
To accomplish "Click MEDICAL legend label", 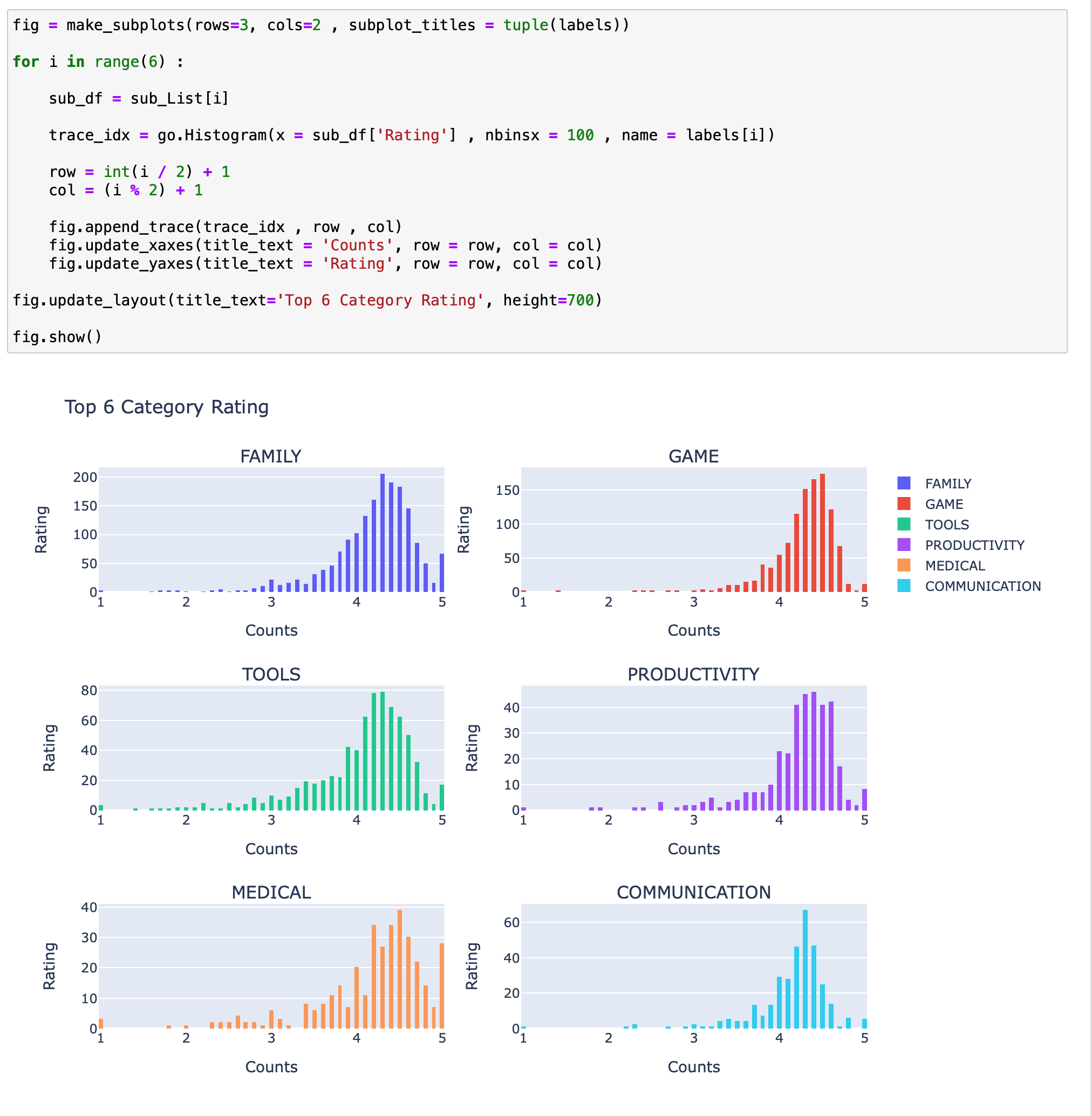I will [x=954, y=566].
